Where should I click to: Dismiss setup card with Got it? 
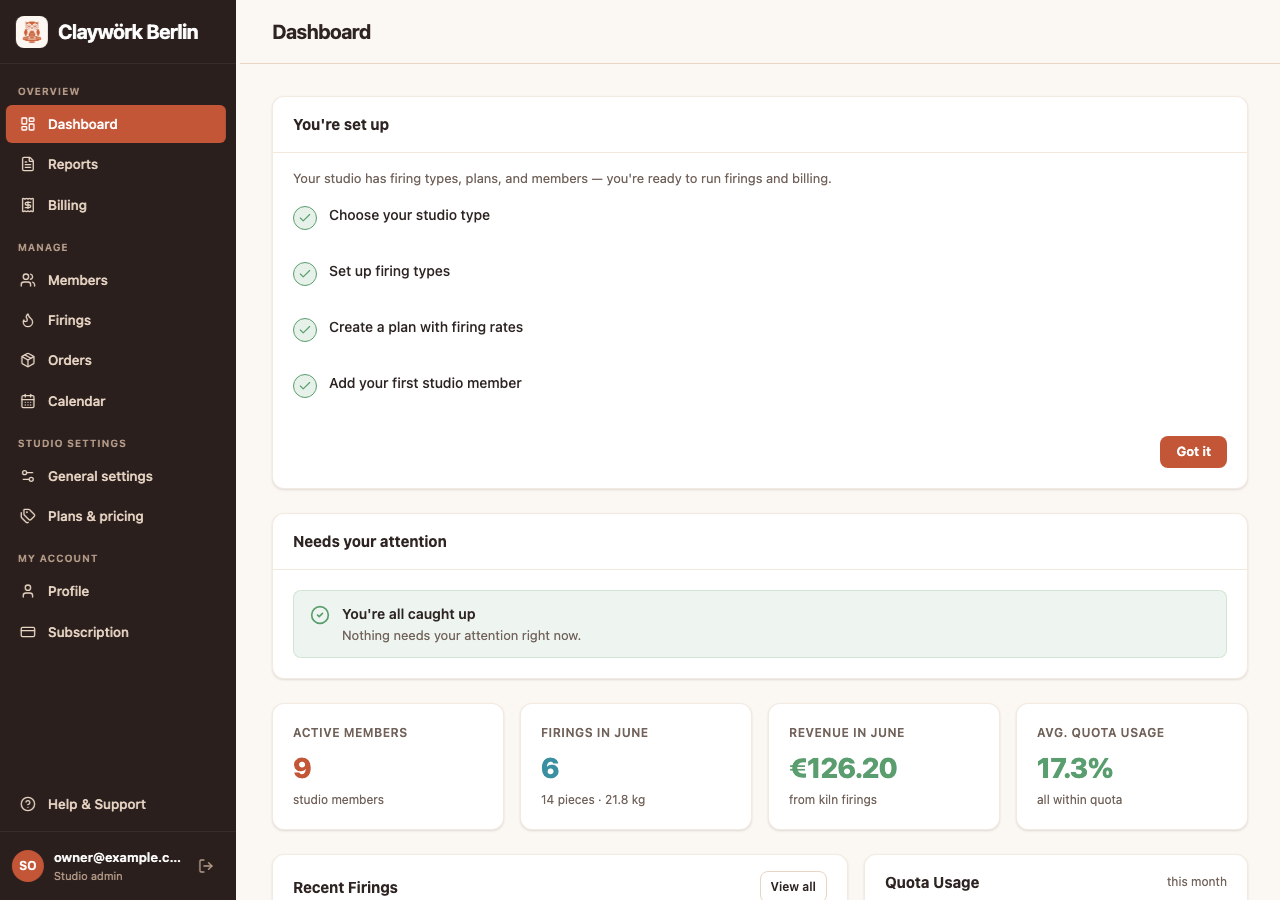coord(1193,452)
